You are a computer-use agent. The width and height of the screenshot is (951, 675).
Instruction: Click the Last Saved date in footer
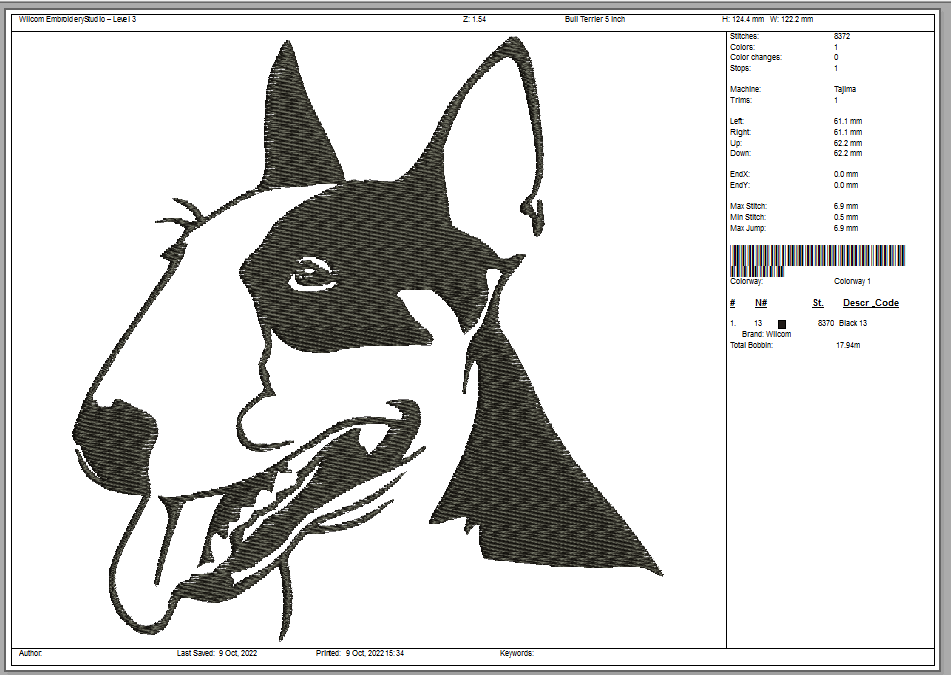[x=217, y=653]
